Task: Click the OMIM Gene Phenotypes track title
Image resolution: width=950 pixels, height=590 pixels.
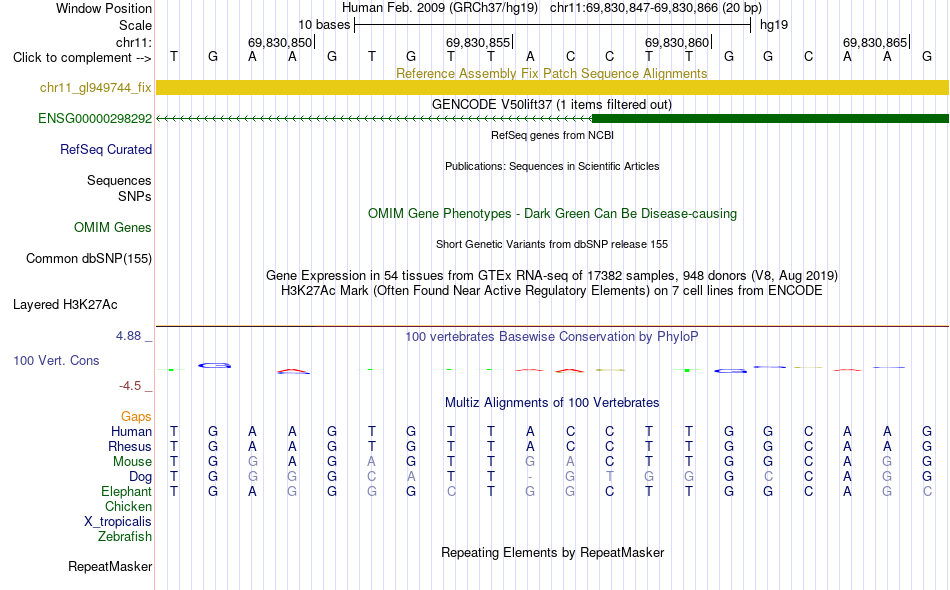Action: coord(553,214)
